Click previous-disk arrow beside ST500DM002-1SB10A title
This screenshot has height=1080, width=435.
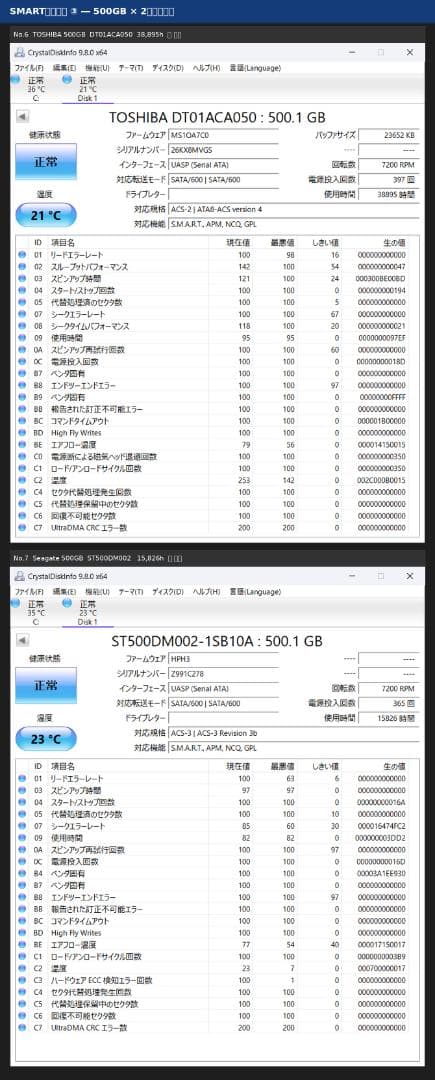[22, 640]
